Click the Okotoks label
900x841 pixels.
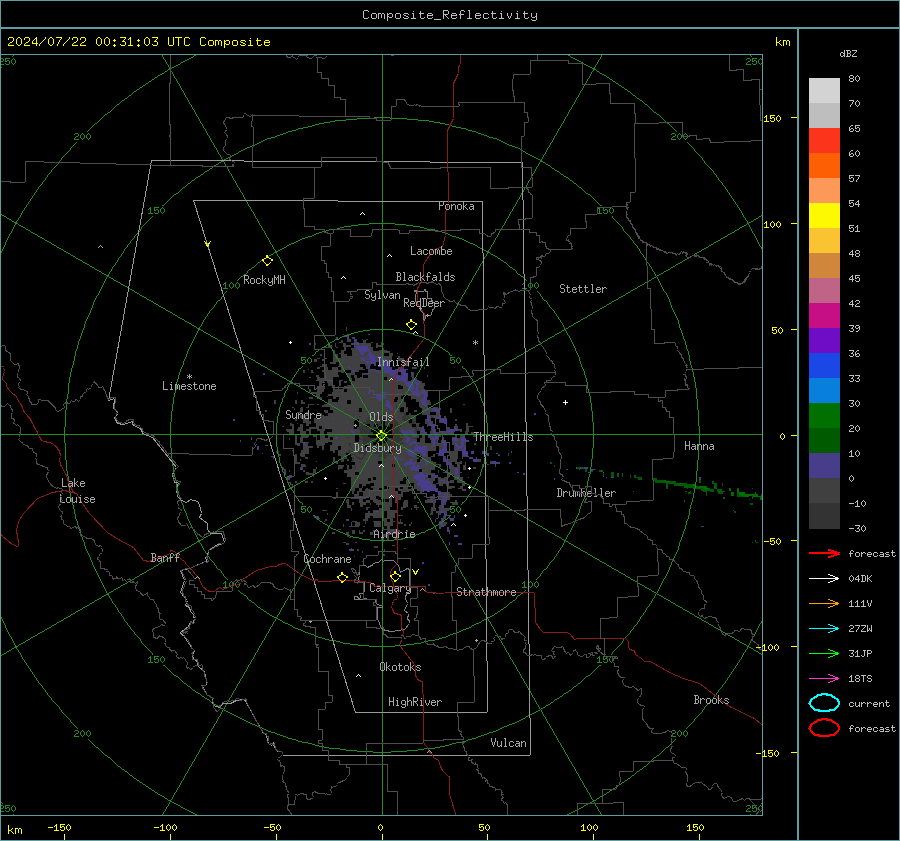pyautogui.click(x=400, y=667)
